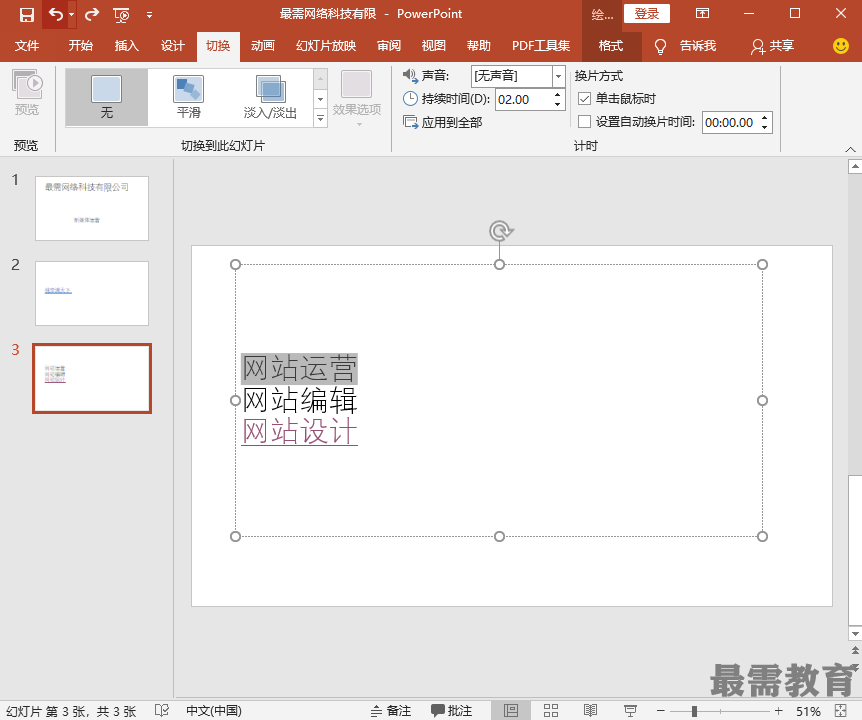Switch to the 动画 tab
862x720 pixels.
coord(263,46)
